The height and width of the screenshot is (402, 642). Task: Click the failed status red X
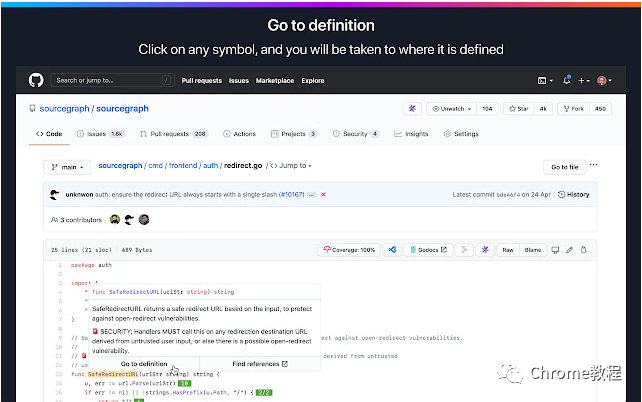(323, 194)
